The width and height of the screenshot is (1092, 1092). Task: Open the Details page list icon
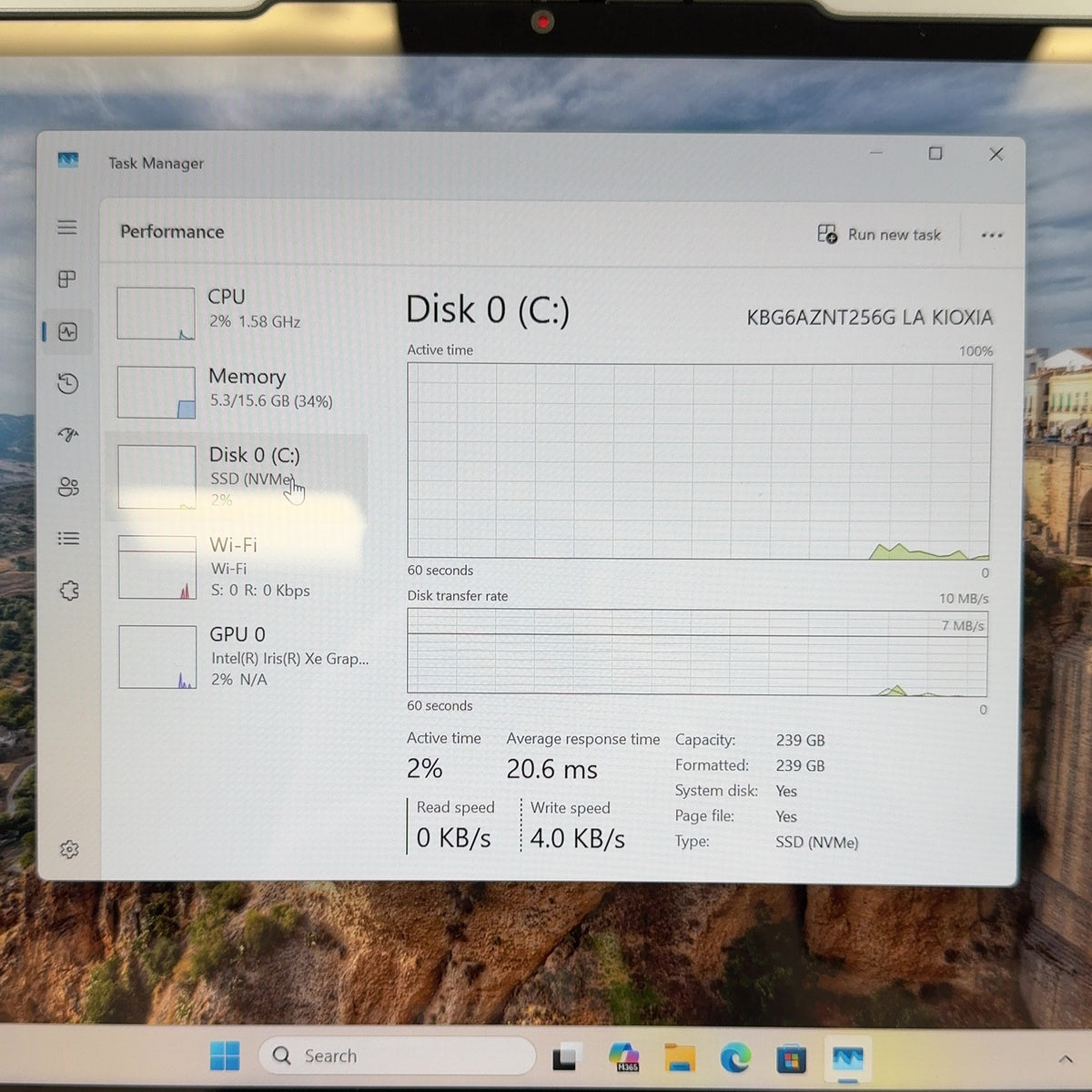click(x=68, y=539)
